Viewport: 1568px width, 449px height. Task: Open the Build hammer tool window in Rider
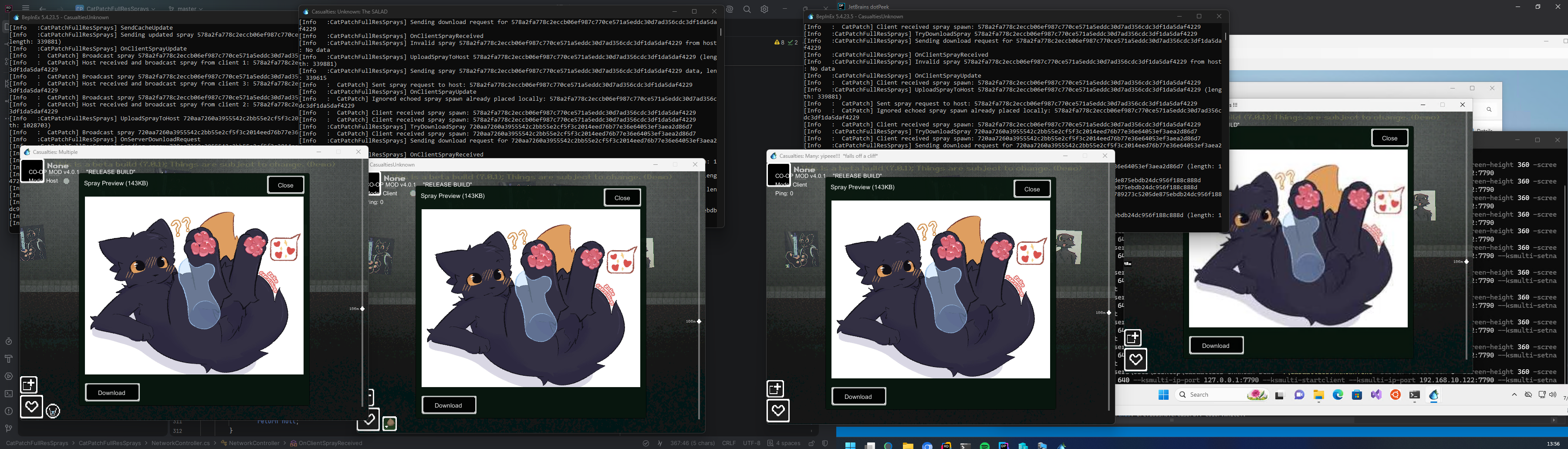pos(9,358)
